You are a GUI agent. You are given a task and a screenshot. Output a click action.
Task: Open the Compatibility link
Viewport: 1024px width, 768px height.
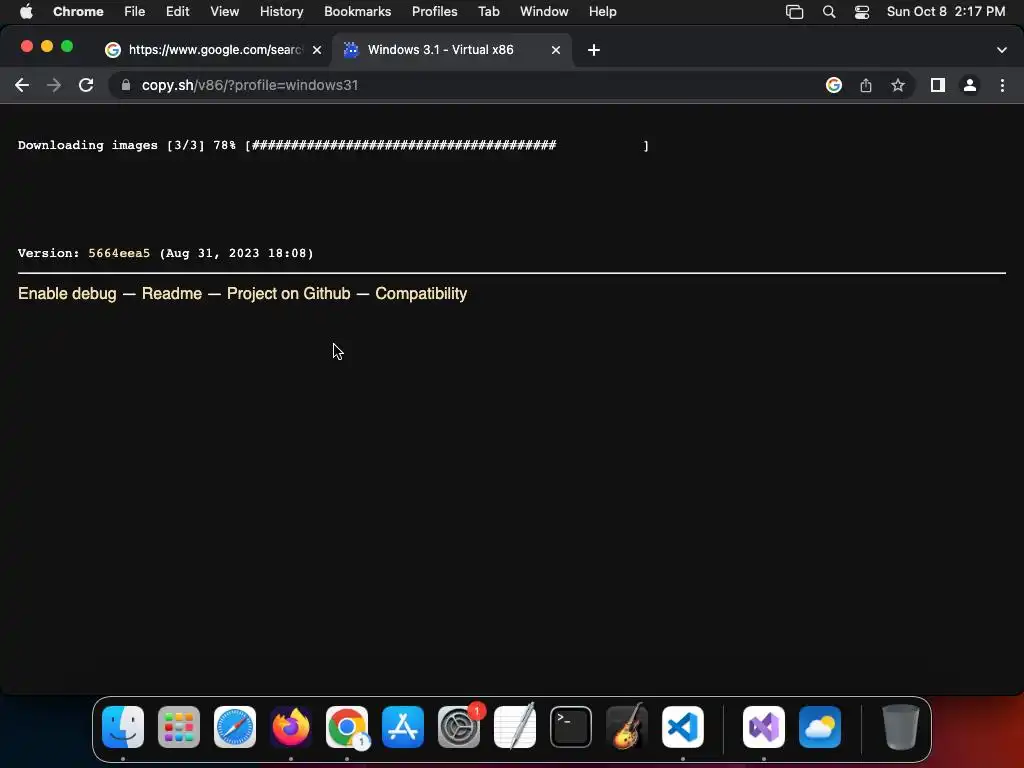[421, 293]
